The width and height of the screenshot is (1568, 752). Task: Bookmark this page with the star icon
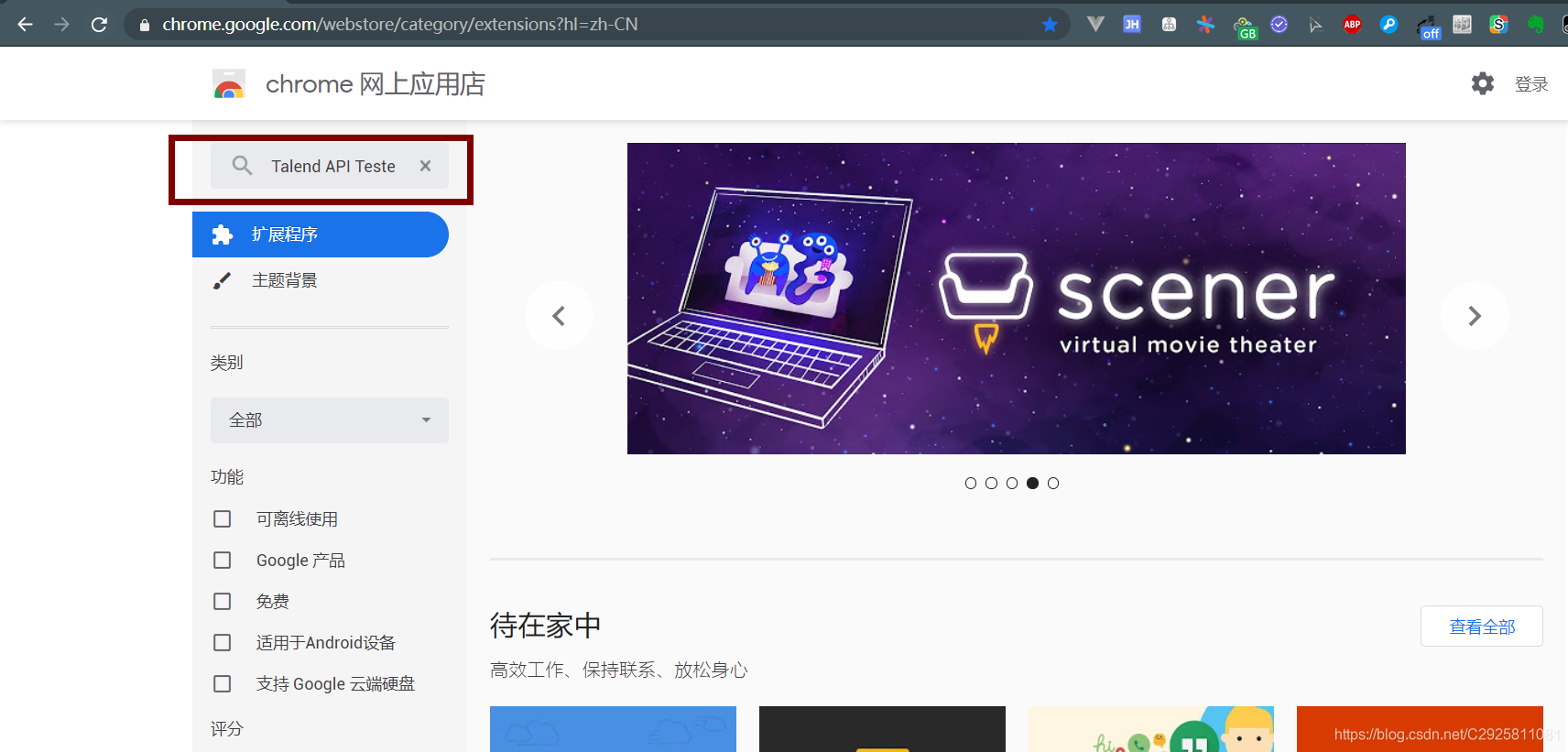(x=1050, y=25)
